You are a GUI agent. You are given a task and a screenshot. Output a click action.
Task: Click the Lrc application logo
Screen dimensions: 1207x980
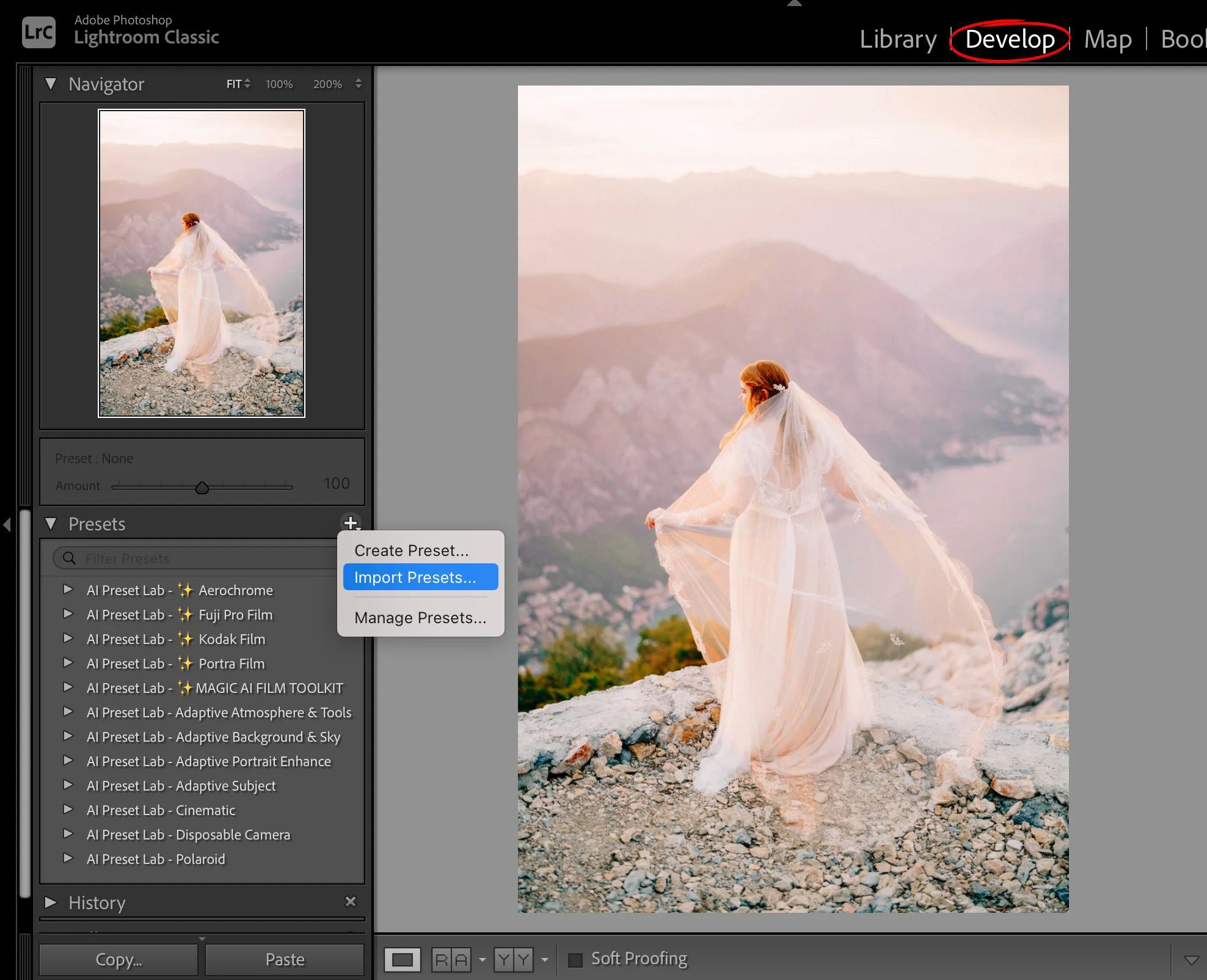tap(38, 32)
